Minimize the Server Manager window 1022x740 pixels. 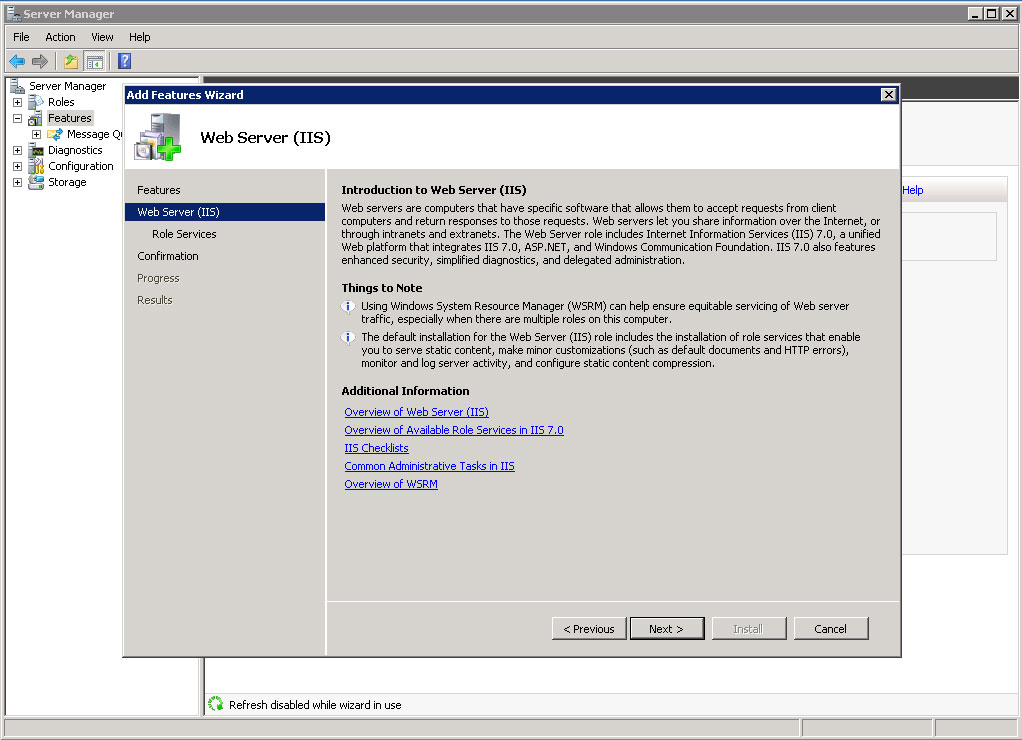(x=975, y=13)
